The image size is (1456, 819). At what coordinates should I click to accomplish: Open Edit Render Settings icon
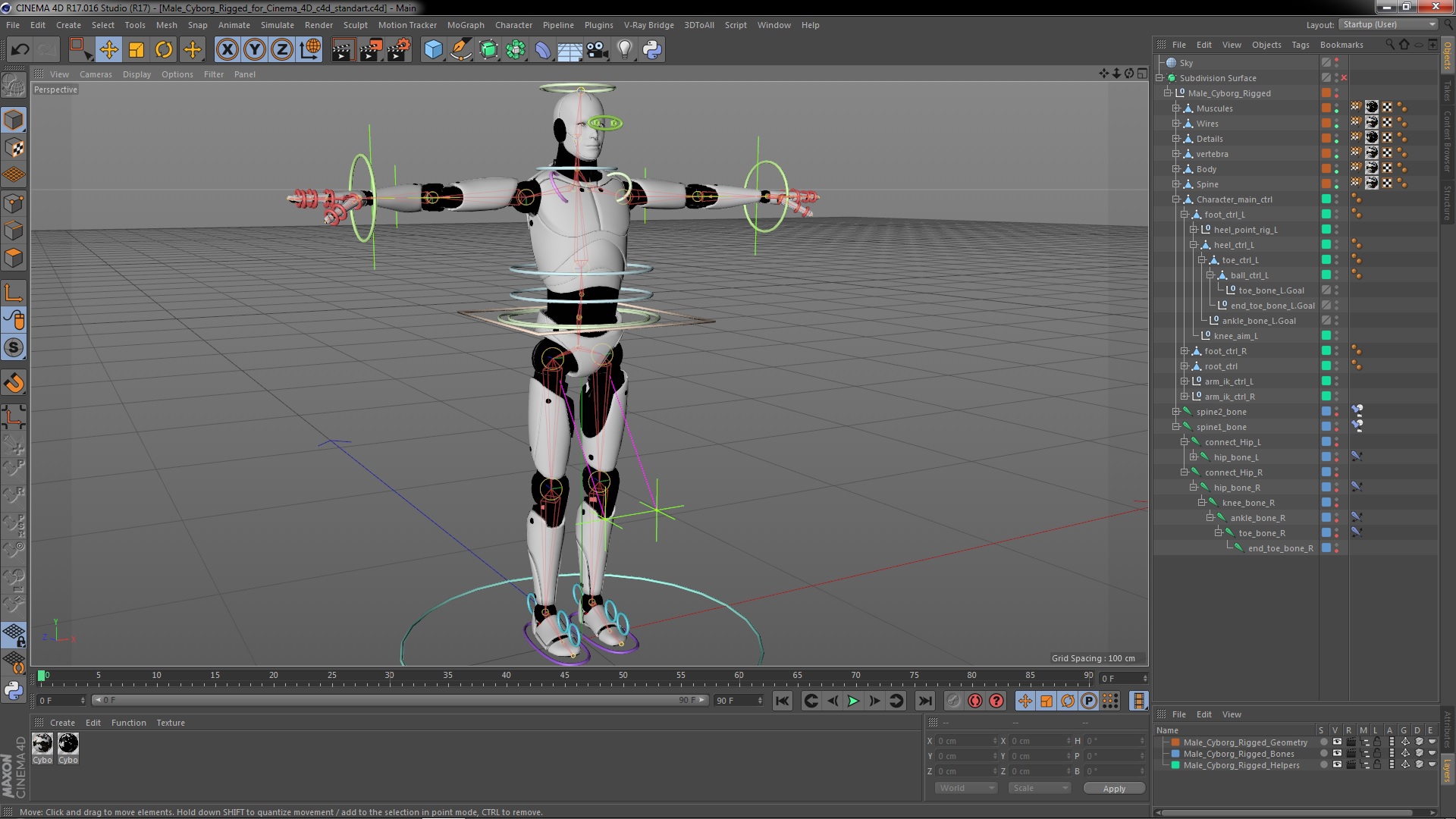pos(399,50)
